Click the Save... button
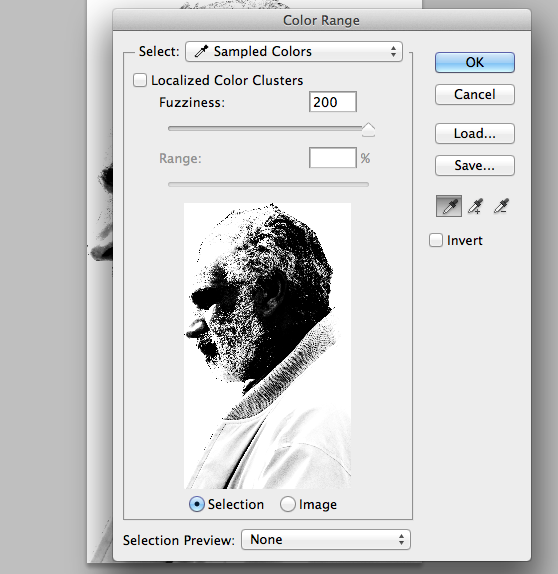This screenshot has width=558, height=574. [x=475, y=165]
